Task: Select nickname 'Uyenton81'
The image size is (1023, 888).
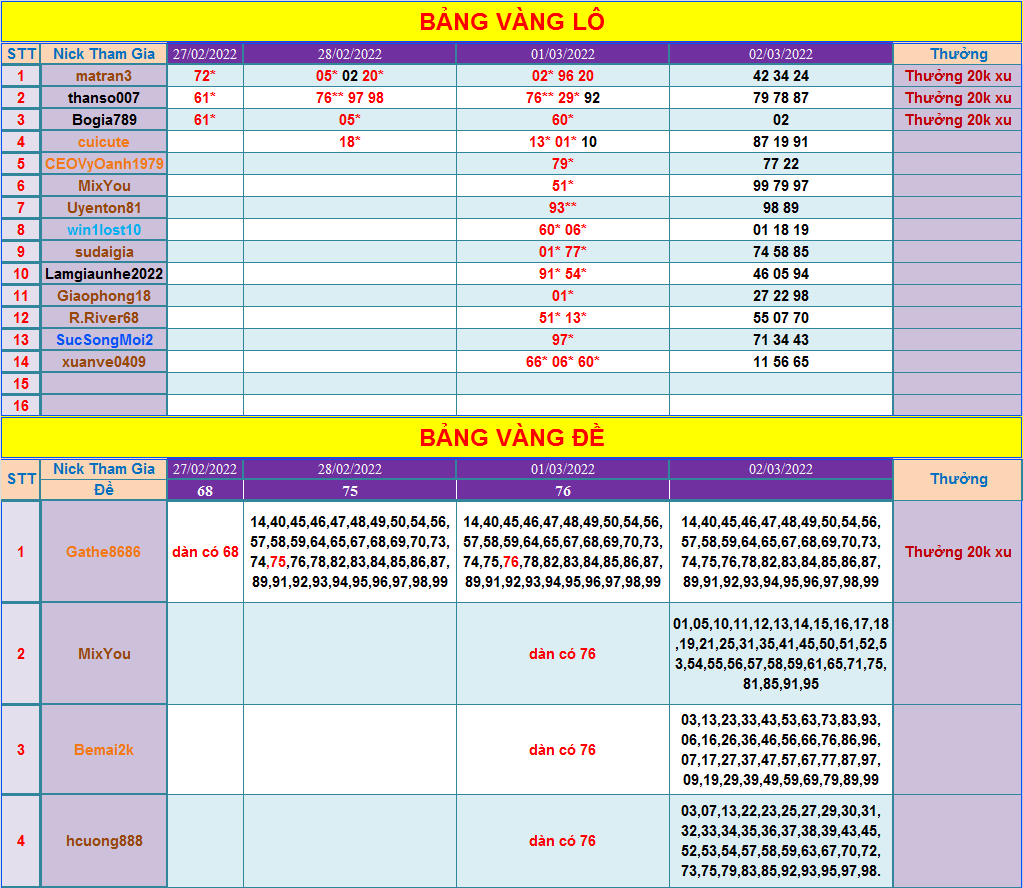Action: [x=104, y=208]
